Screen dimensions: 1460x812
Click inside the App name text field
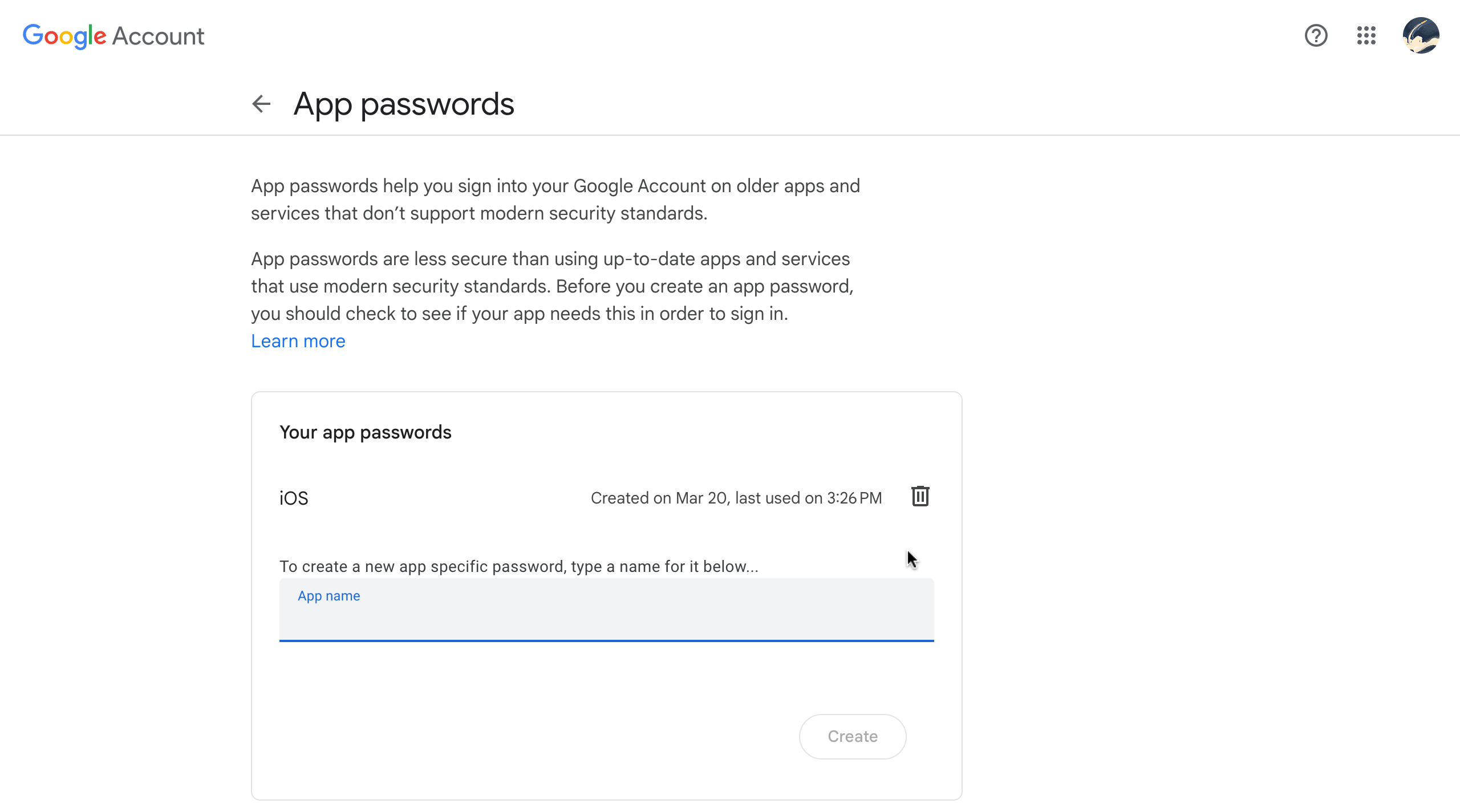pyautogui.click(x=606, y=618)
